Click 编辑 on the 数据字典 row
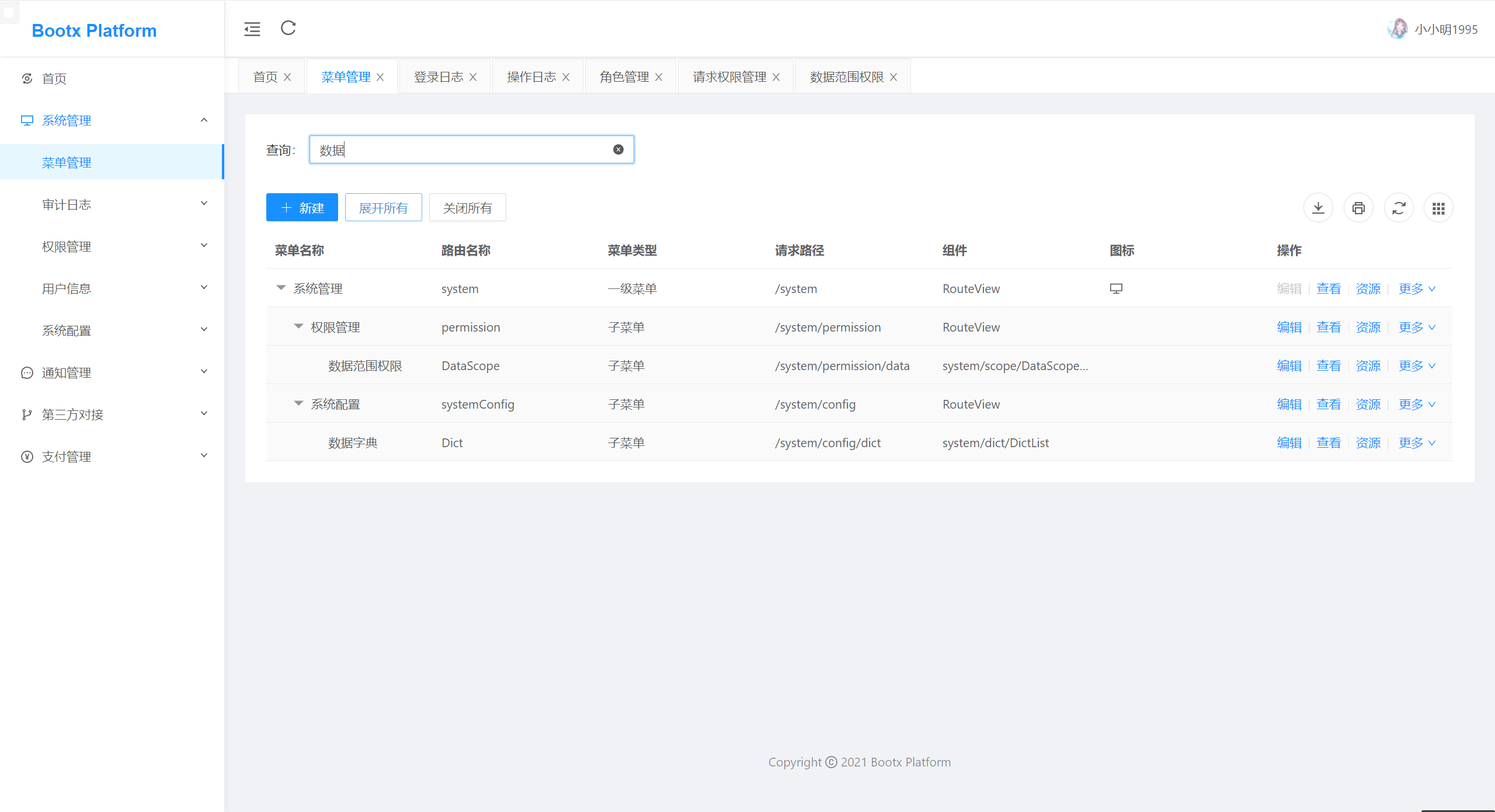 (x=1289, y=442)
